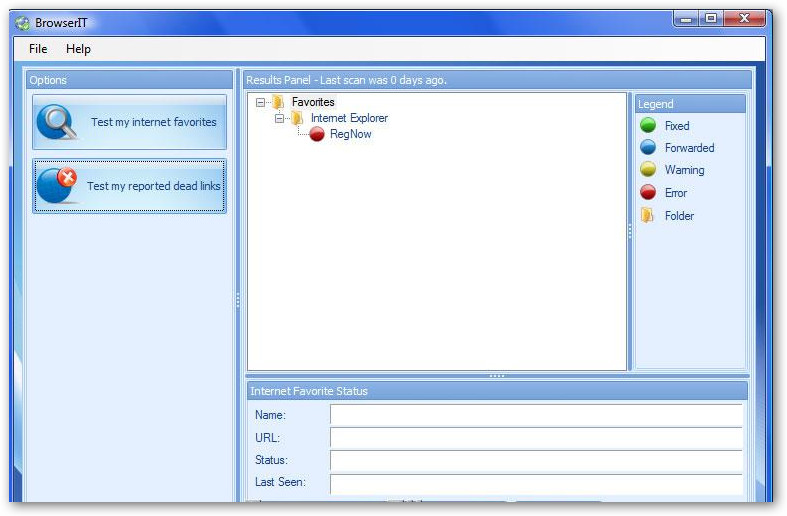Click the Warning legend label

(685, 170)
